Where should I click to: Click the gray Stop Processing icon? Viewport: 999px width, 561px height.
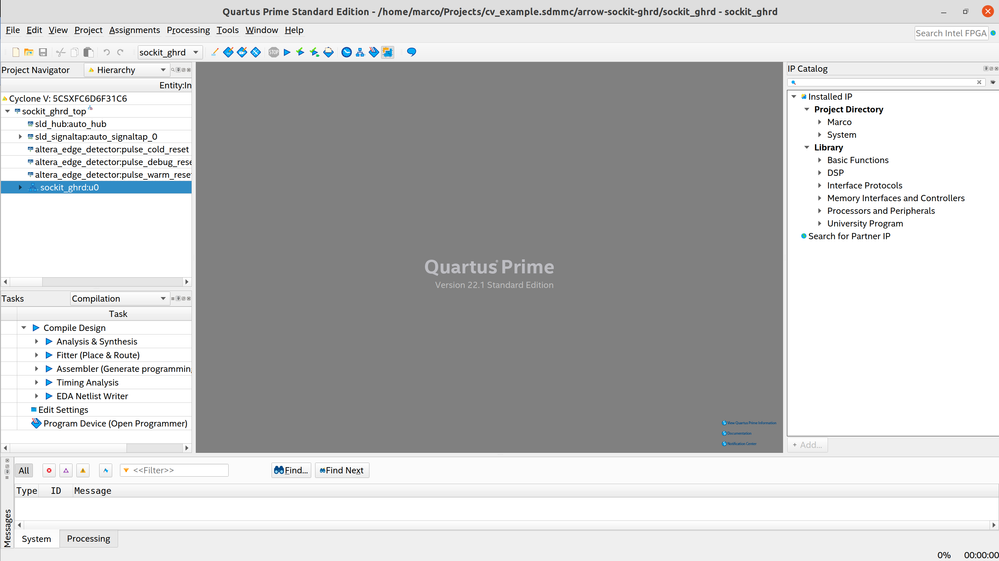tap(273, 52)
